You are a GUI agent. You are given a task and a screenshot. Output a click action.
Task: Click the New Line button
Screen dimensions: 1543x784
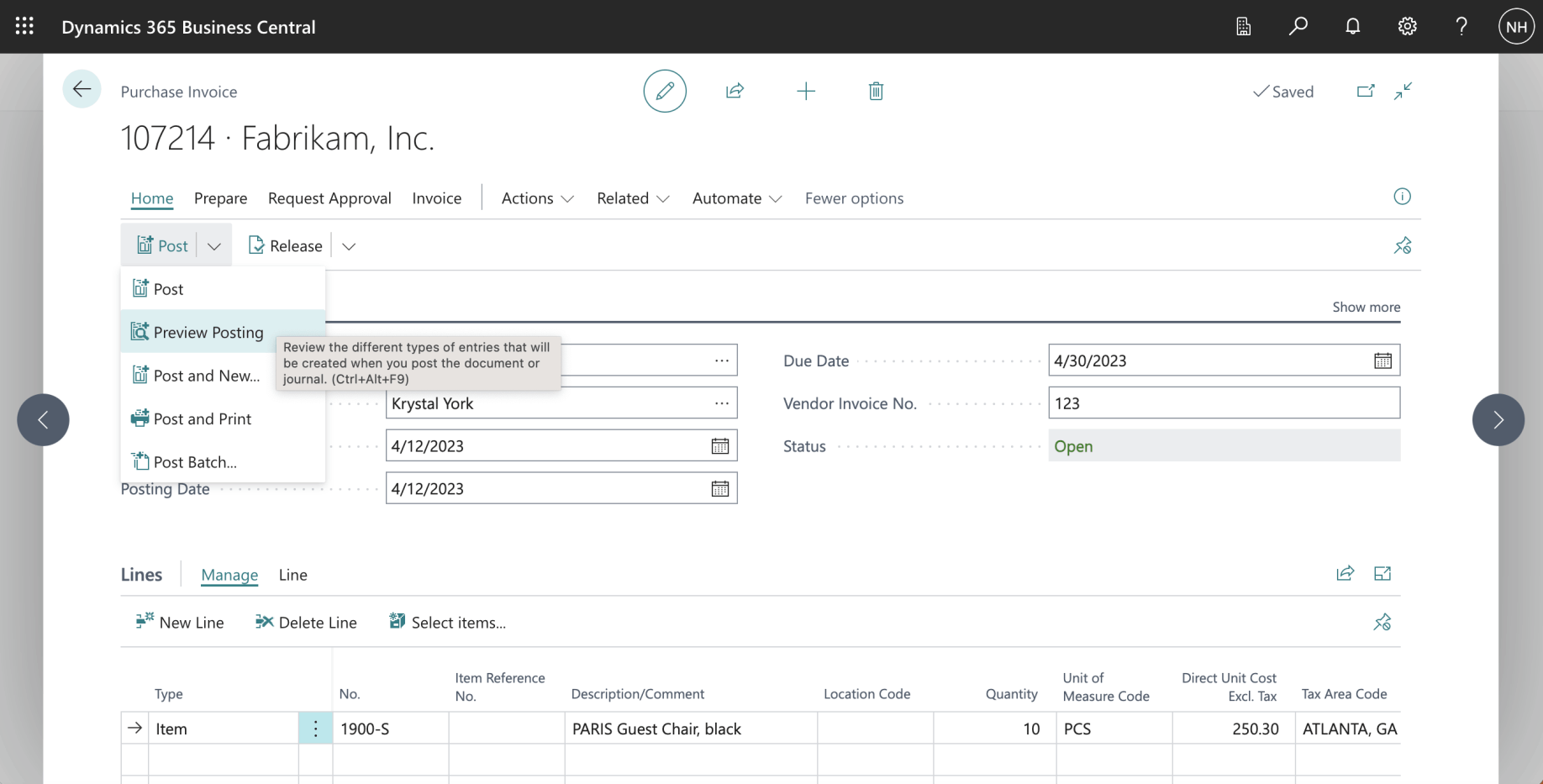[180, 623]
